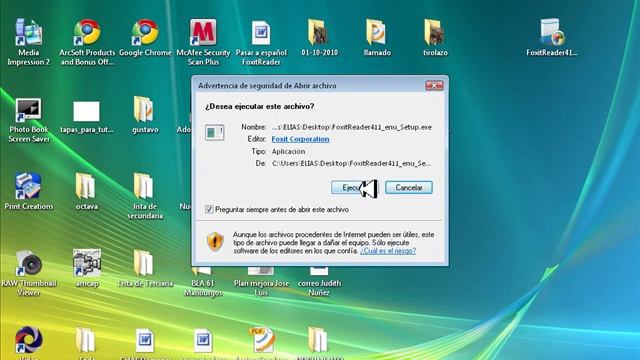This screenshot has width=640, height=360.
Task: Select the gustavo folder
Action: coord(145,115)
